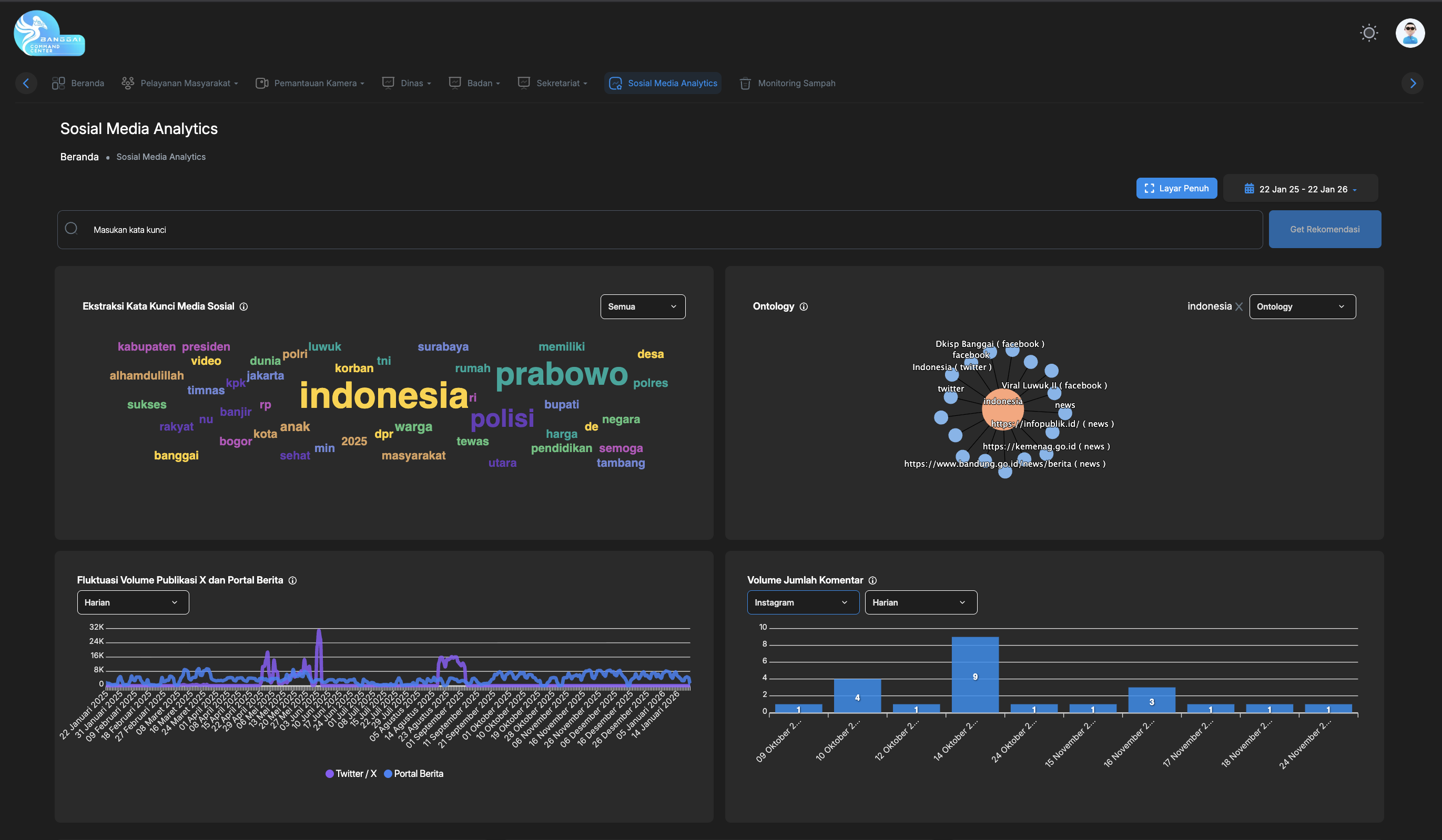Click the Monitoring Sampah trash icon
This screenshot has height=840, width=1442.
[745, 83]
